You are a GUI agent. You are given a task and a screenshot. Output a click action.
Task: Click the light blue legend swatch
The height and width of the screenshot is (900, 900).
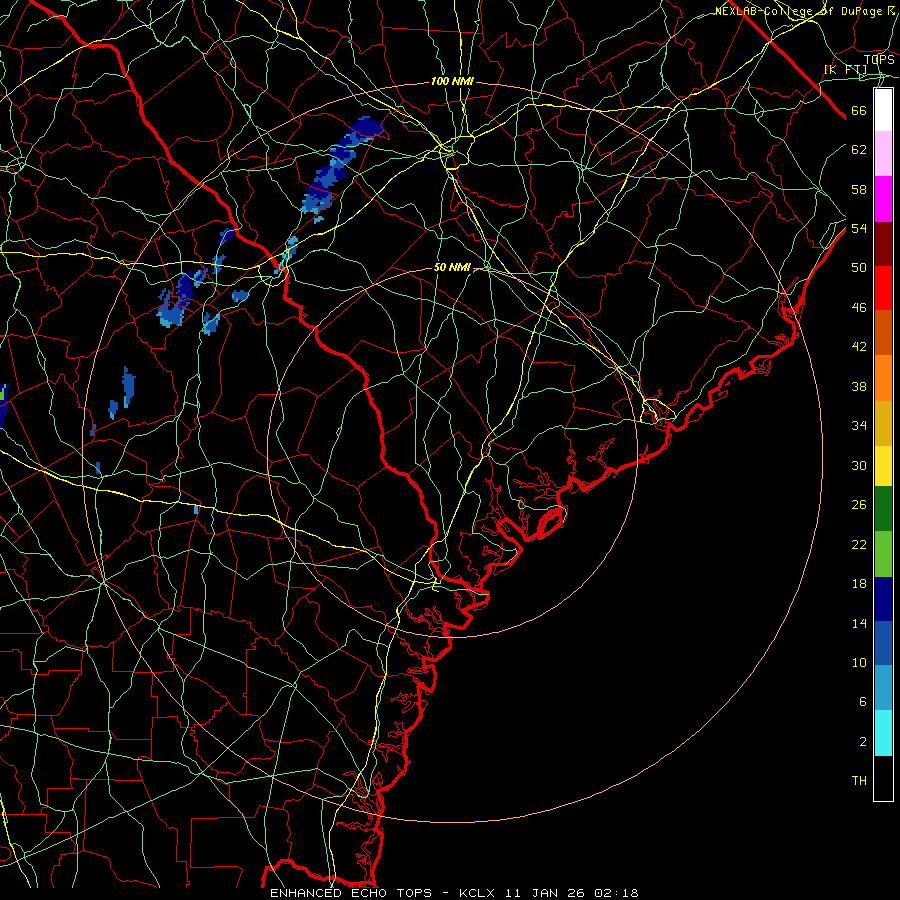(x=883, y=687)
